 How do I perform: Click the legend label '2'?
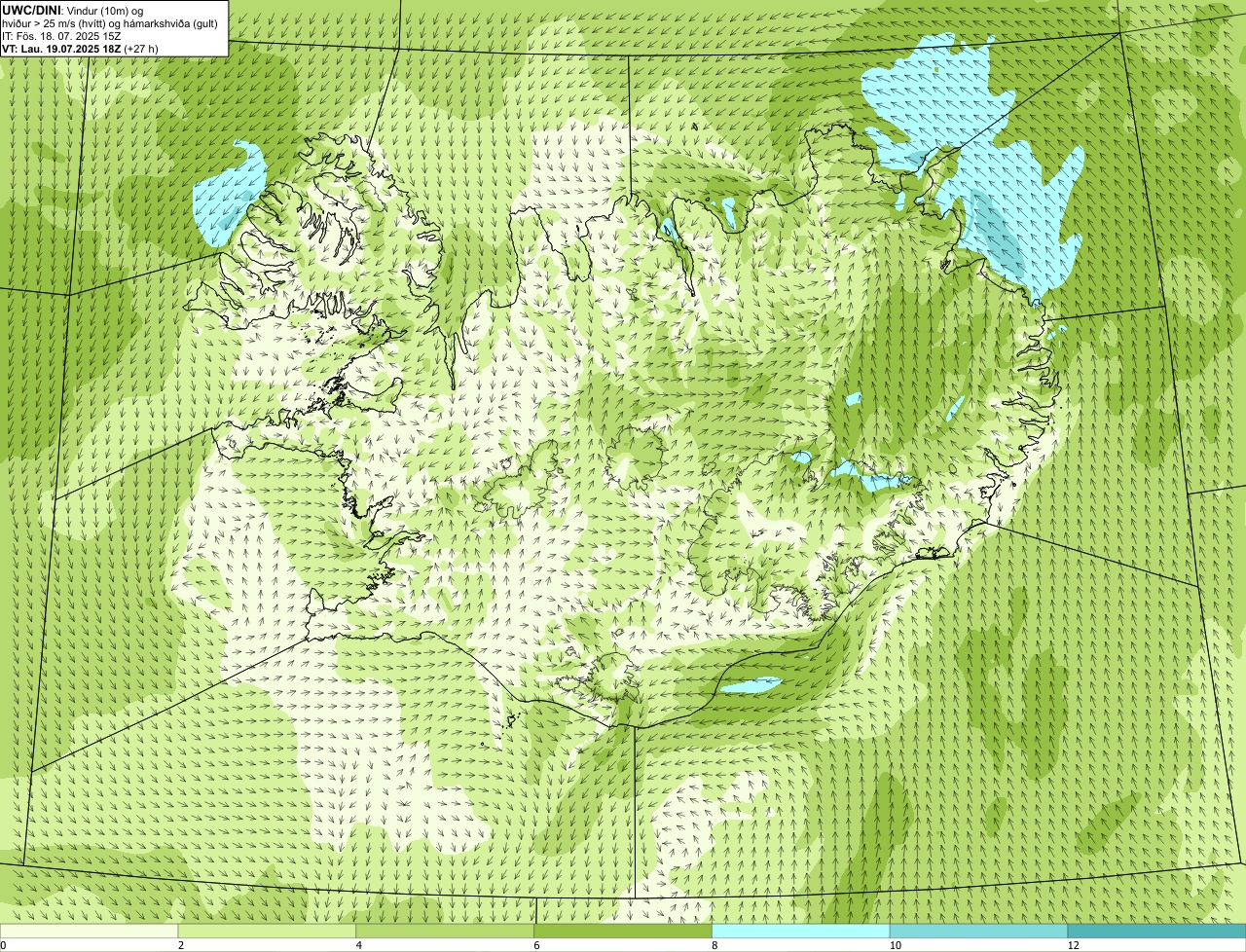181,945
